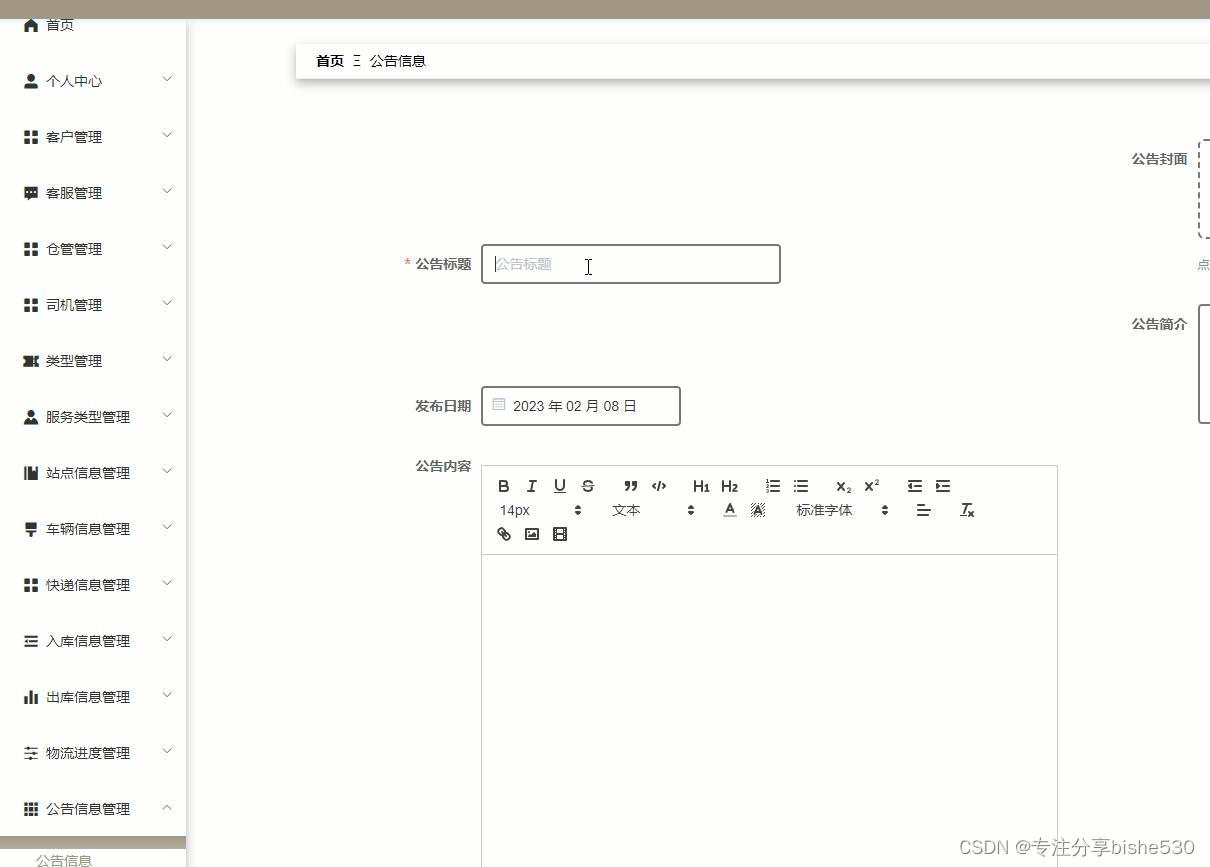
Task: Open the 发布日期 date picker field
Action: tap(581, 406)
